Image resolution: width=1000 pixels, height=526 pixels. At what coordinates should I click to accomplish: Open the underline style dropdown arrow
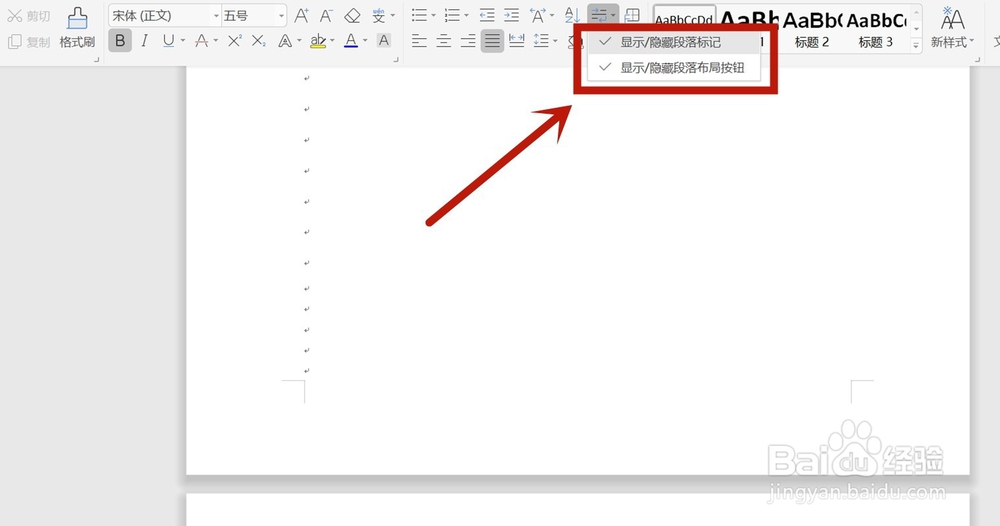tap(183, 41)
